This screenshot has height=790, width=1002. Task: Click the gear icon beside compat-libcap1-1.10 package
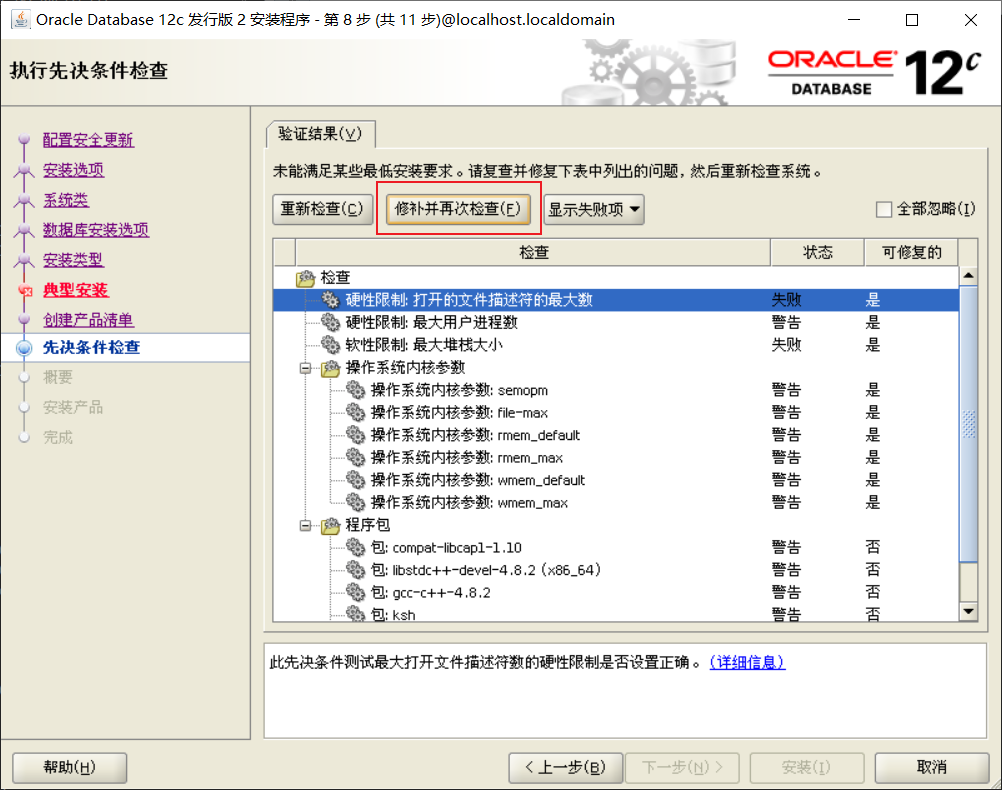click(355, 547)
